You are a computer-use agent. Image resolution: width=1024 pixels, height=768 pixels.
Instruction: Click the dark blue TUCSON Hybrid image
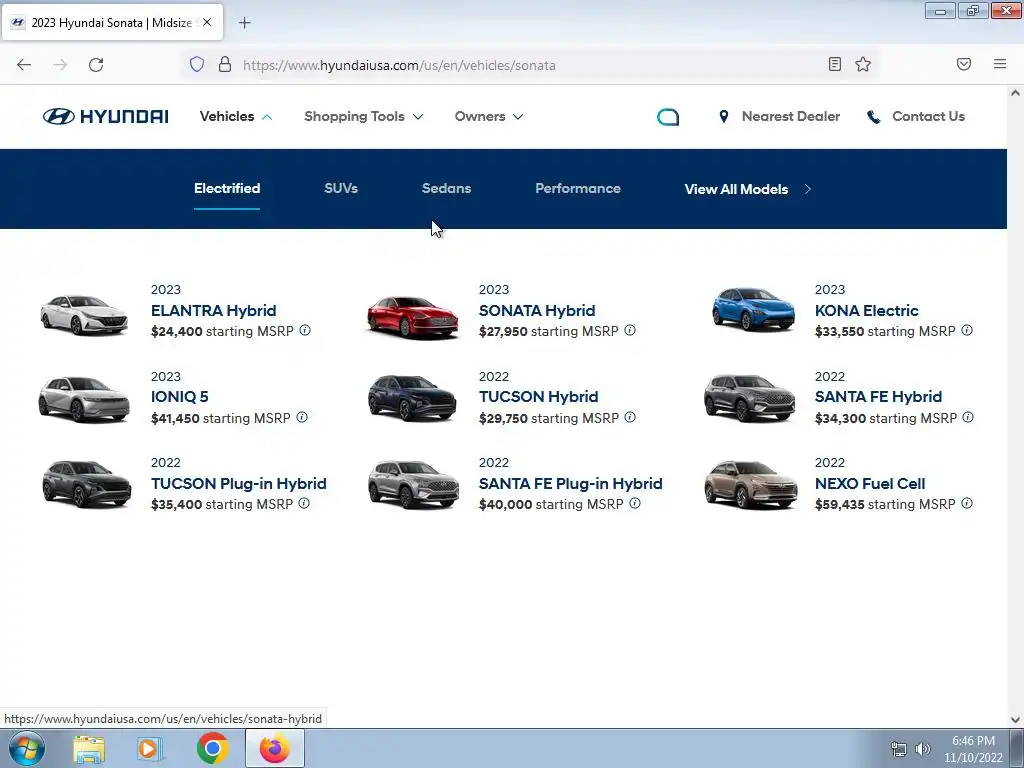coord(412,397)
